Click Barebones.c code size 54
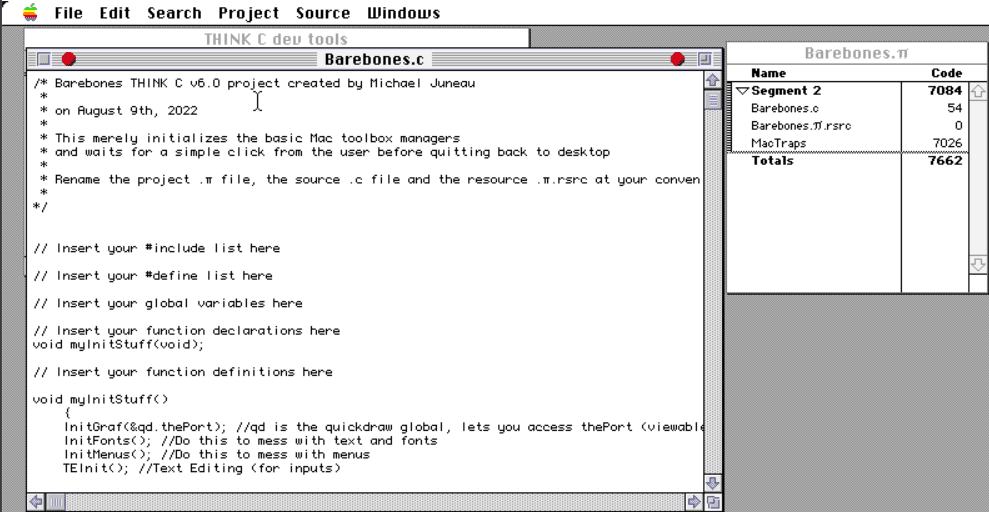 [954, 108]
